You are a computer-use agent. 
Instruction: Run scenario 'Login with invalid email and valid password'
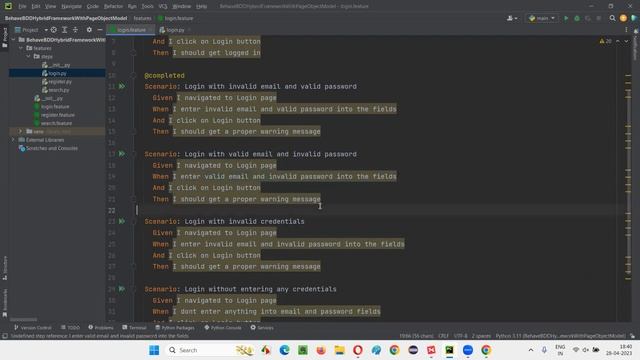point(122,87)
